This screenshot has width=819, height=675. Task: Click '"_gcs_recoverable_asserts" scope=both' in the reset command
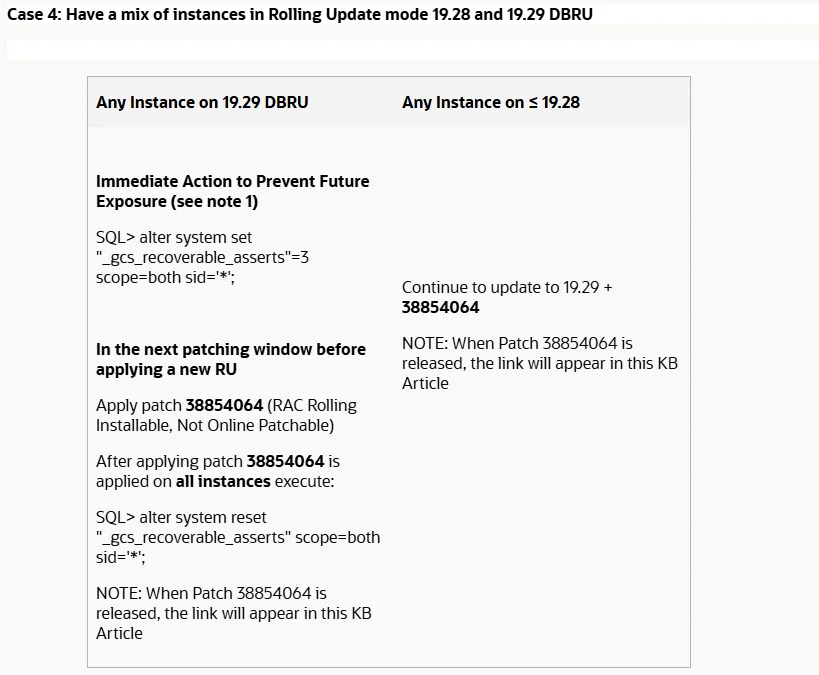238,537
